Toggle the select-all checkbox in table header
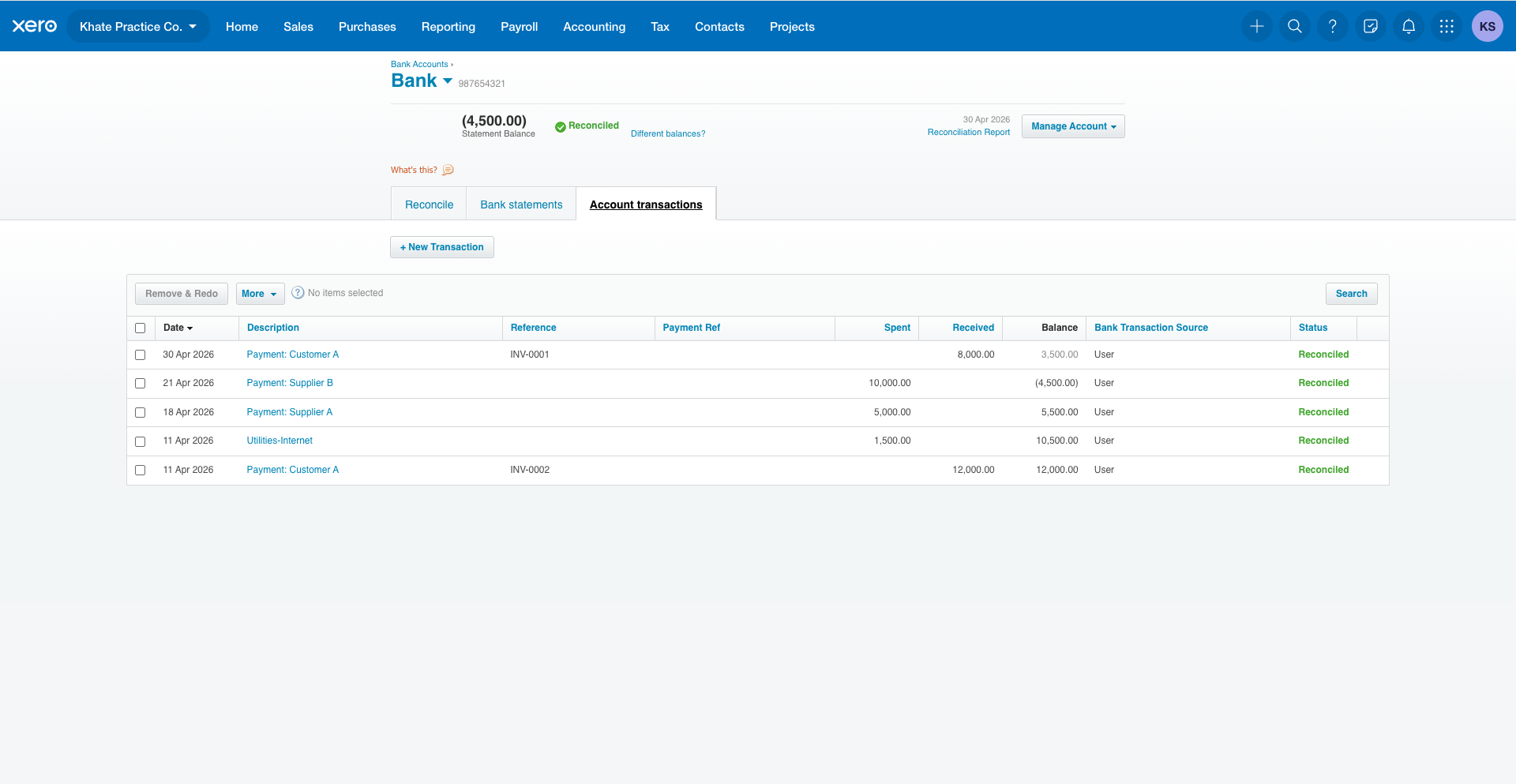 pyautogui.click(x=141, y=328)
